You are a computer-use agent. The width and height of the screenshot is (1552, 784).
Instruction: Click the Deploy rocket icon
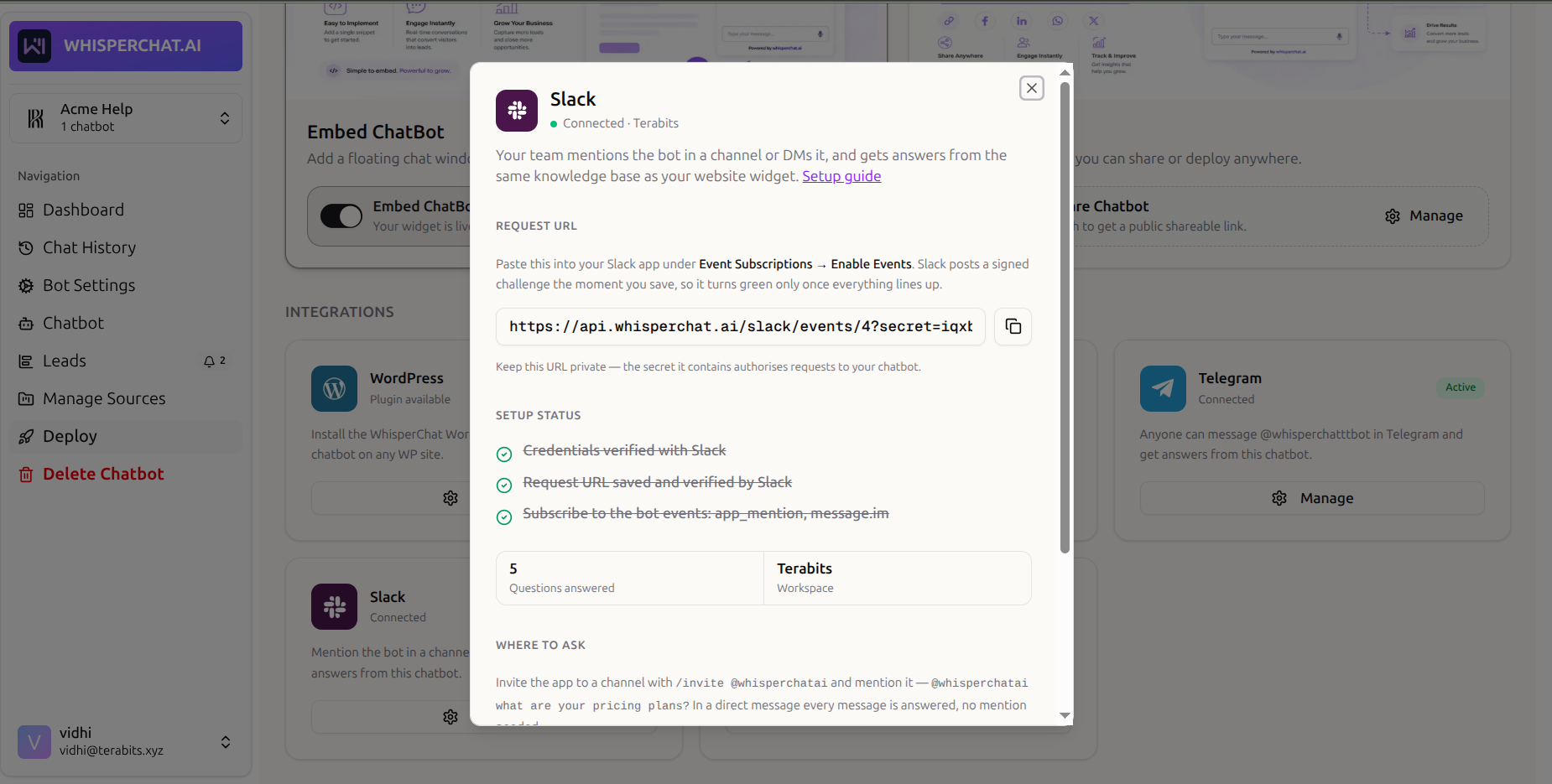(26, 437)
